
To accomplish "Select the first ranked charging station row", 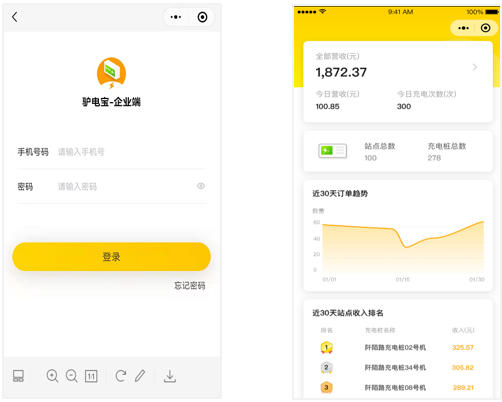I will [x=397, y=348].
